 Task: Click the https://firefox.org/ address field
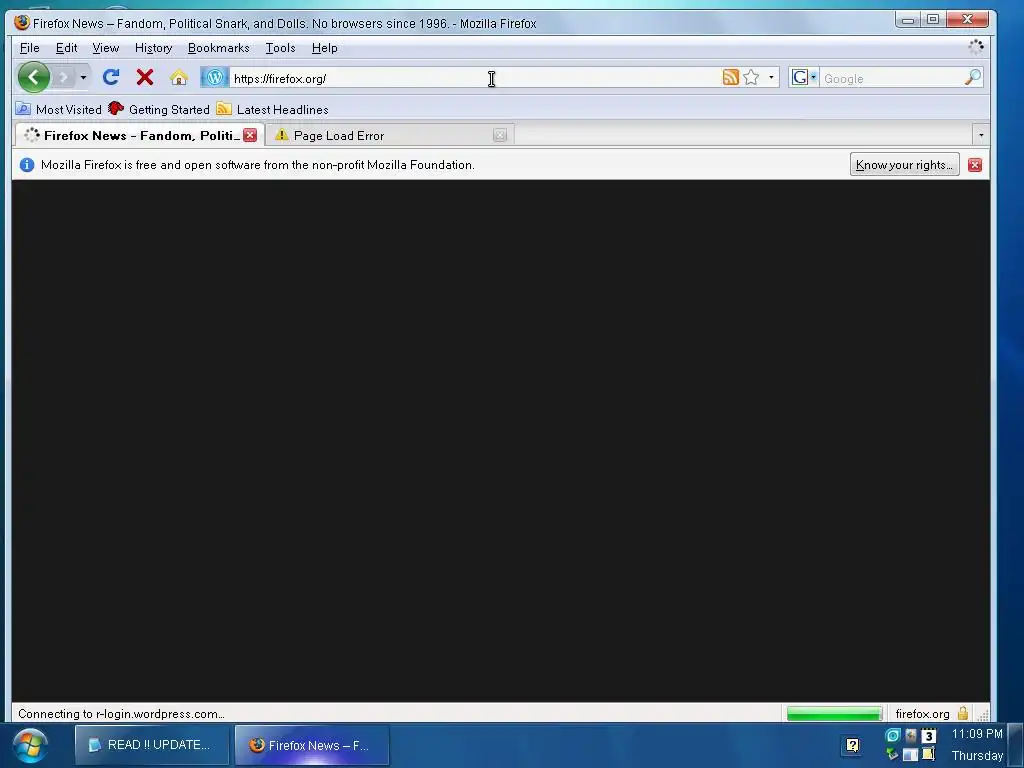(473, 78)
